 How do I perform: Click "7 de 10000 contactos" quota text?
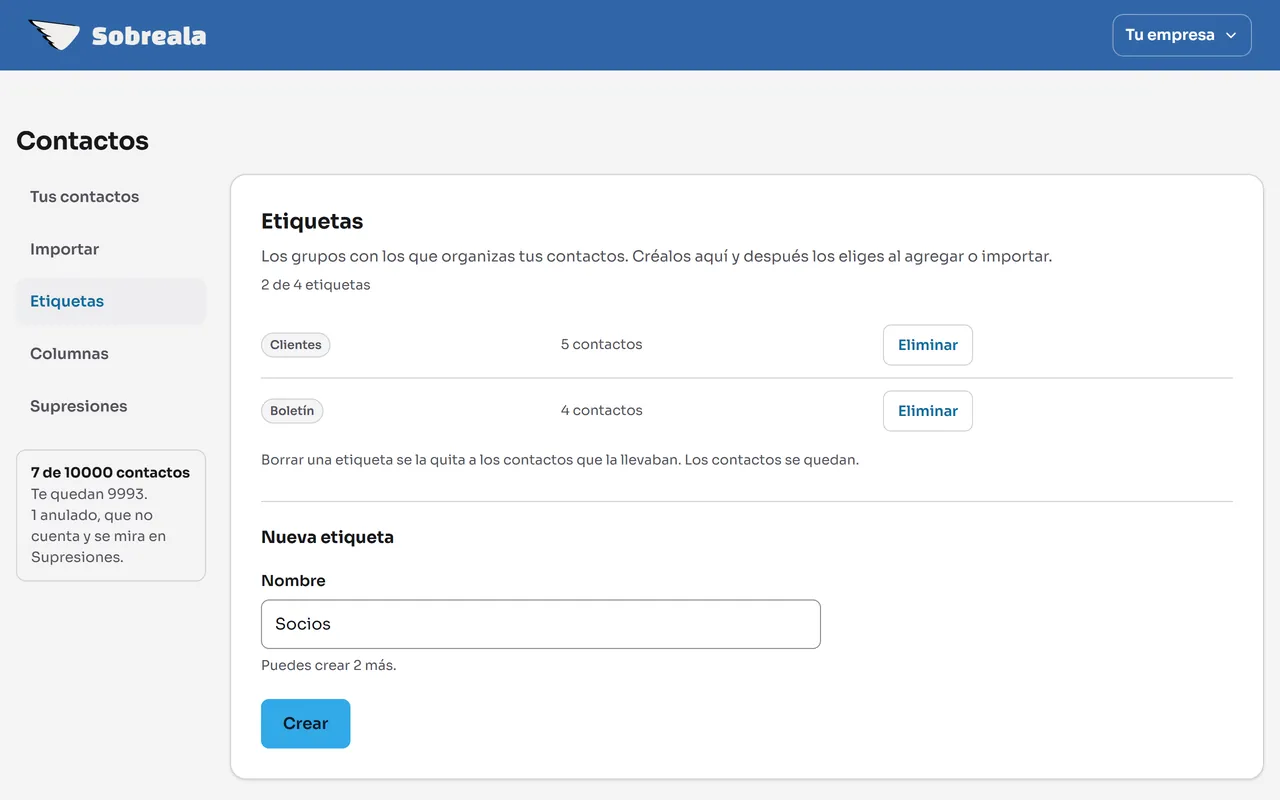click(x=110, y=472)
